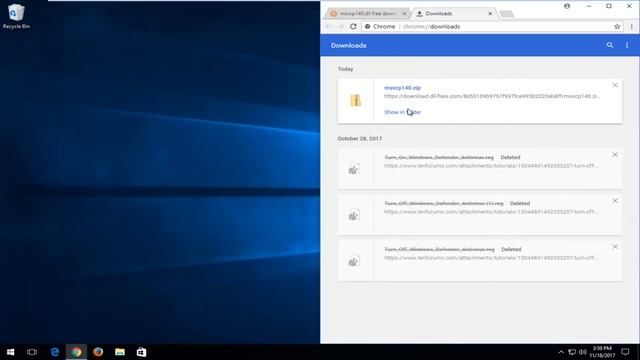Open a new tab in Chrome
Viewport: 640px width, 360px height.
tap(507, 14)
